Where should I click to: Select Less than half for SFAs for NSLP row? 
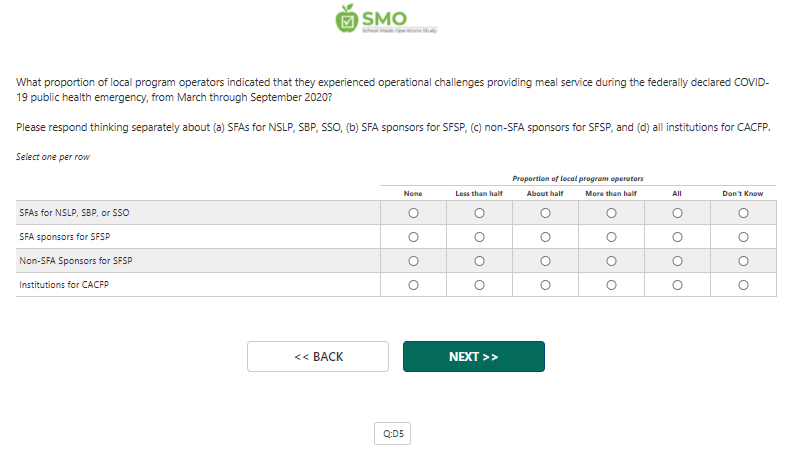pyautogui.click(x=479, y=213)
